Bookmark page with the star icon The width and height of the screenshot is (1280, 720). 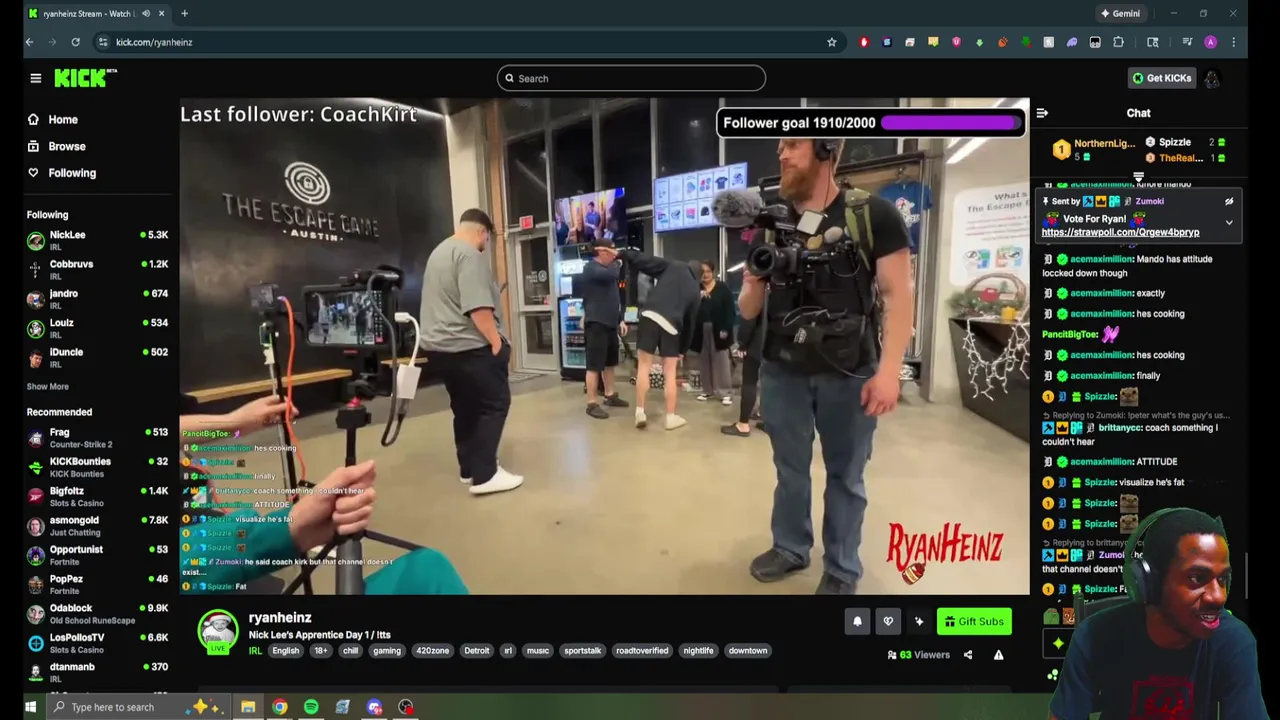click(831, 42)
